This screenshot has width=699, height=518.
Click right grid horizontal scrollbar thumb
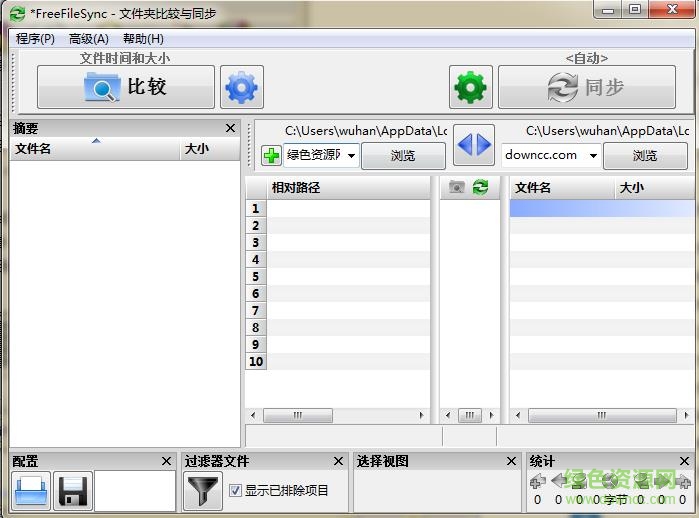[x=602, y=415]
